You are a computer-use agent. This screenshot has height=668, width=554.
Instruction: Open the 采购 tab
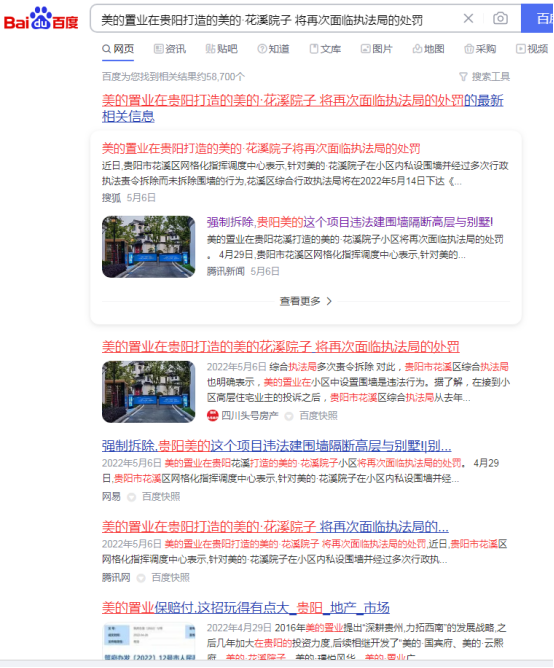[480, 49]
